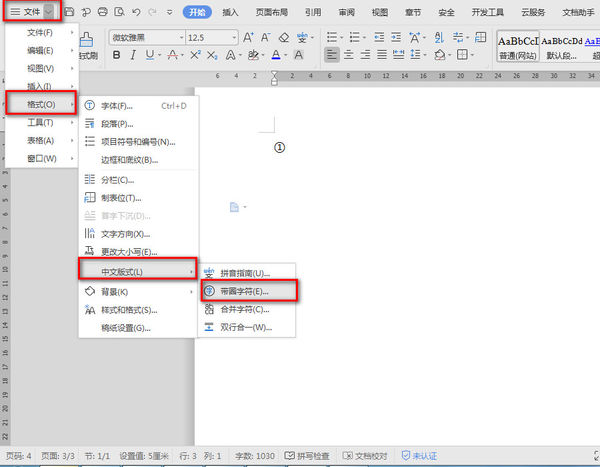Toggle Center alignment button
600x467 pixels.
pos(349,55)
